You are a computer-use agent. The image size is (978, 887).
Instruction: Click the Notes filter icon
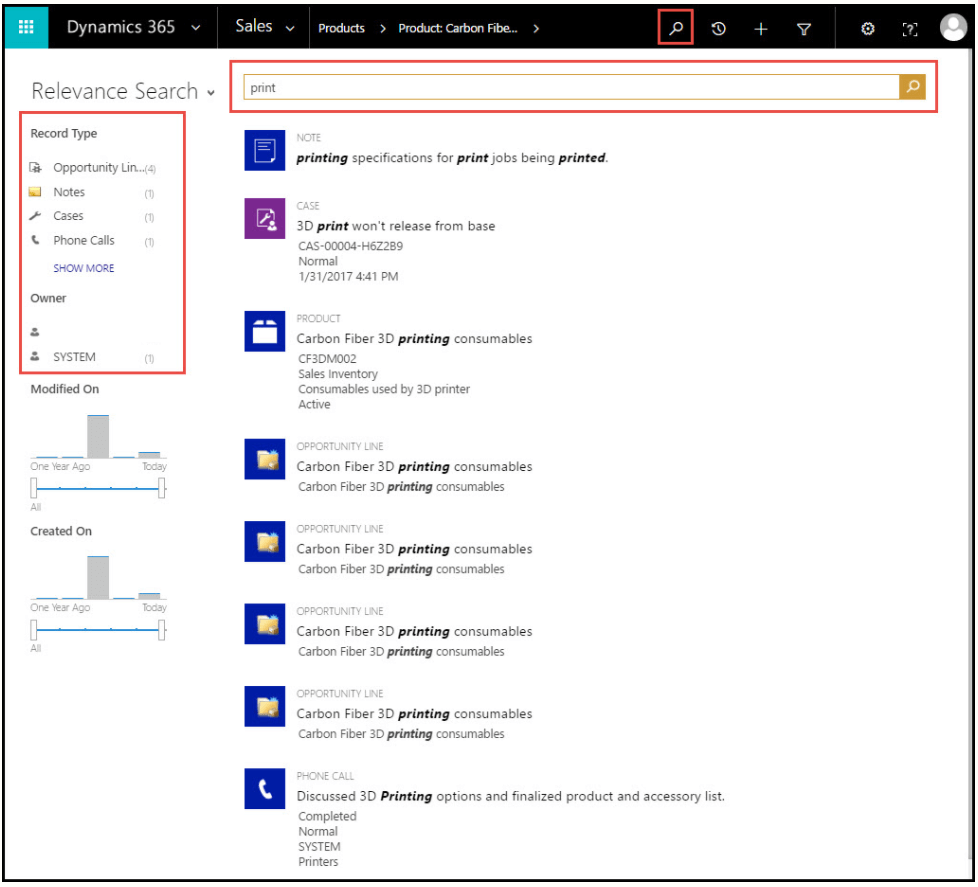(36, 192)
